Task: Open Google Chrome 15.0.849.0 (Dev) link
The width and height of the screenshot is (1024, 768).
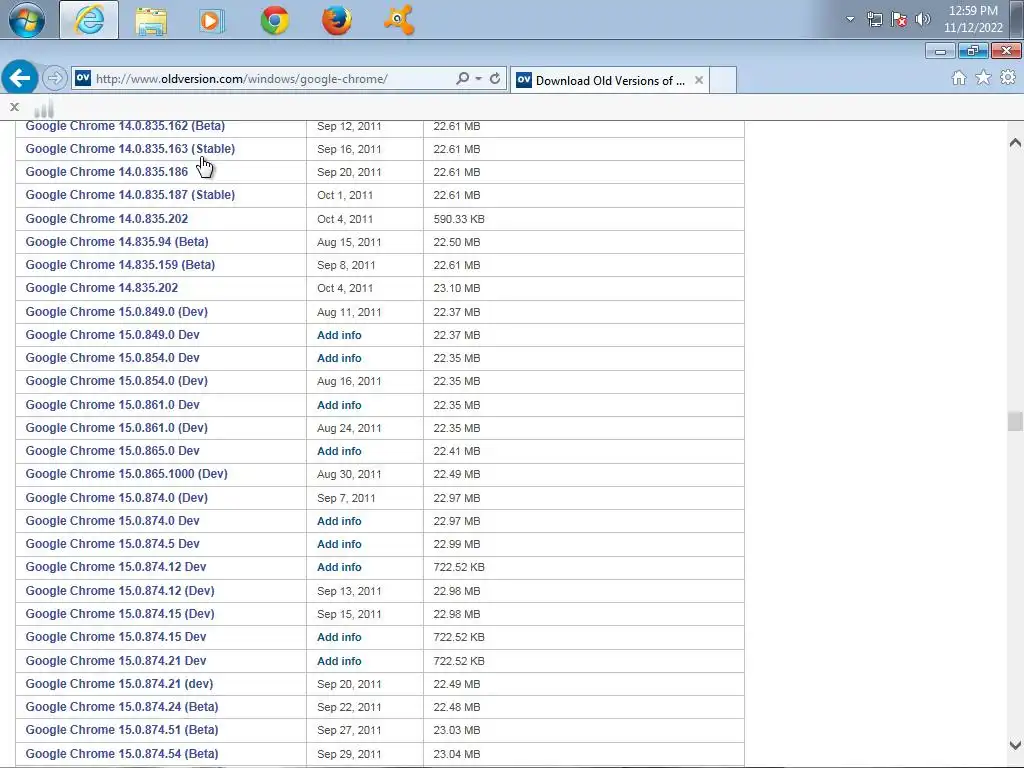Action: (x=116, y=312)
